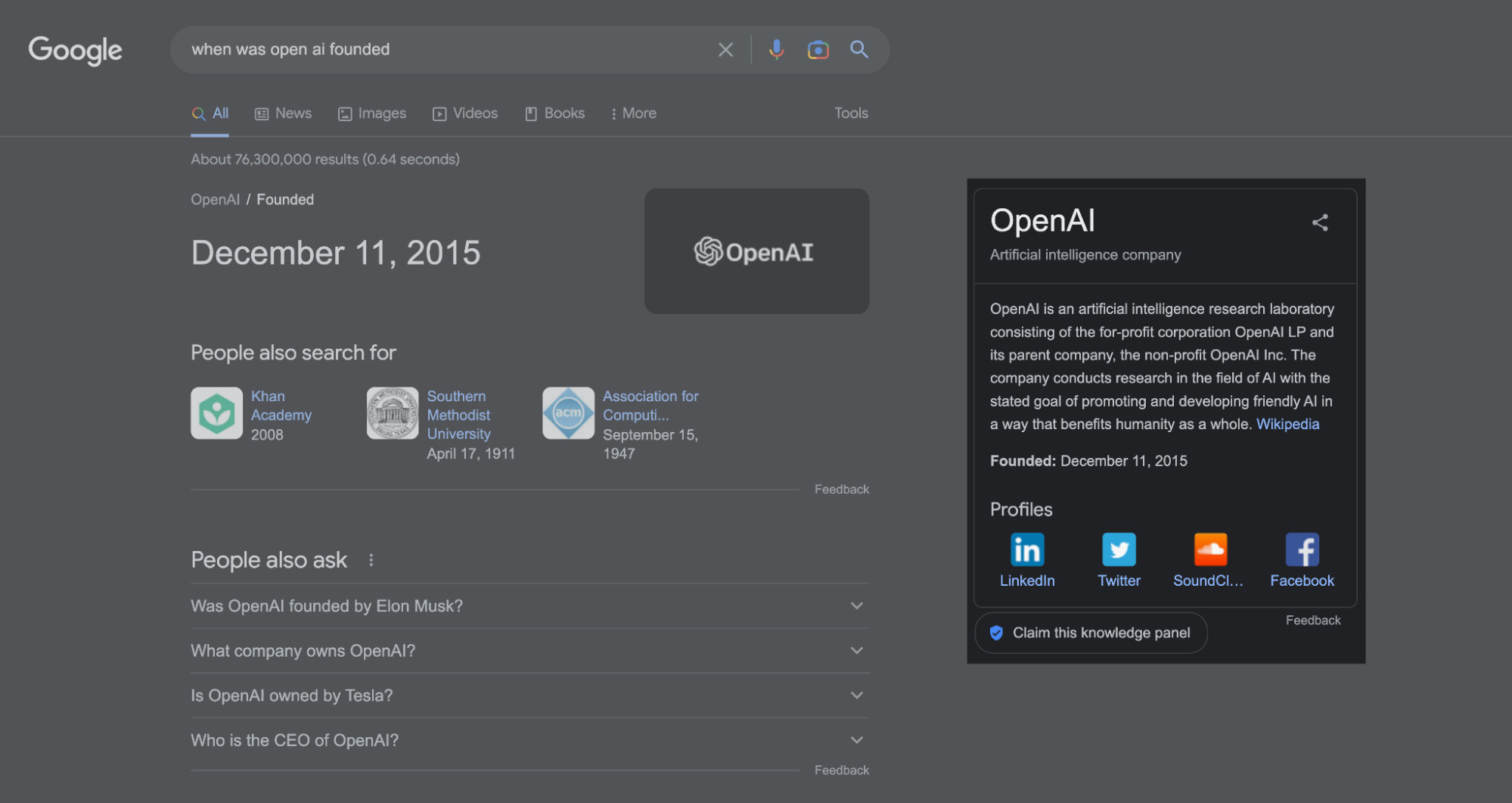
Task: Click Claim this knowledge panel button
Action: 1090,633
